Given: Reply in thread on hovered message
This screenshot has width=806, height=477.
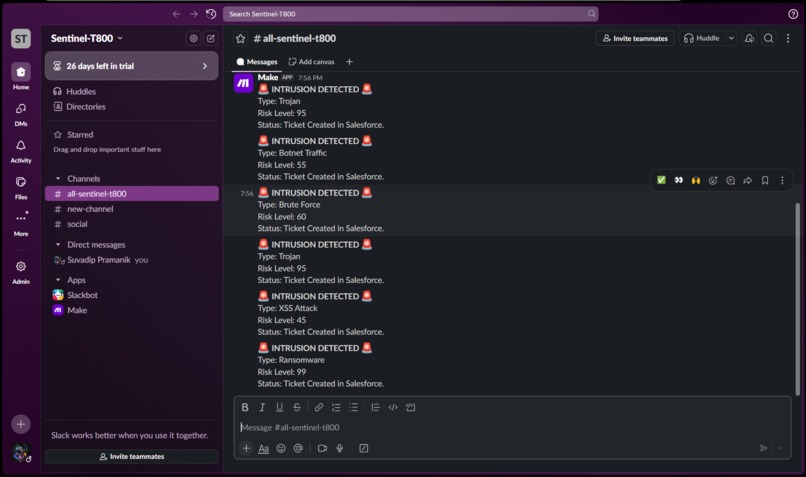Looking at the screenshot, I should point(730,180).
